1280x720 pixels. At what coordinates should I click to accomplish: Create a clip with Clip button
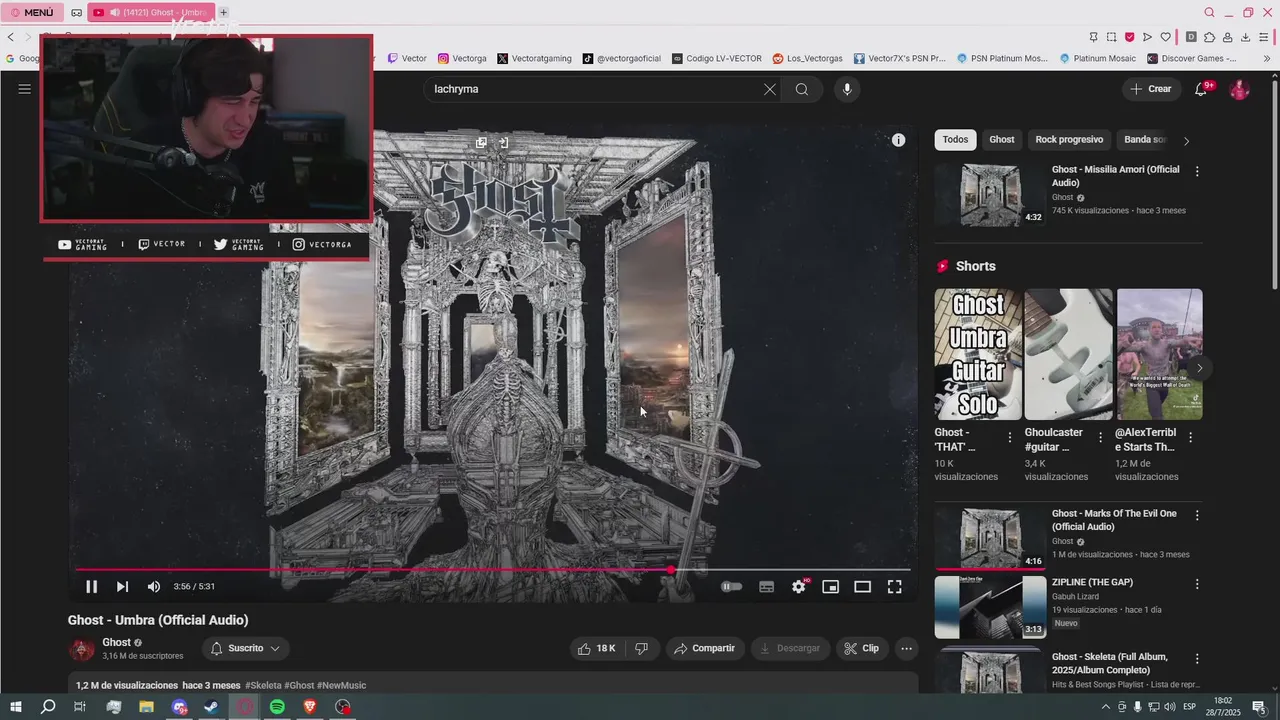click(862, 648)
